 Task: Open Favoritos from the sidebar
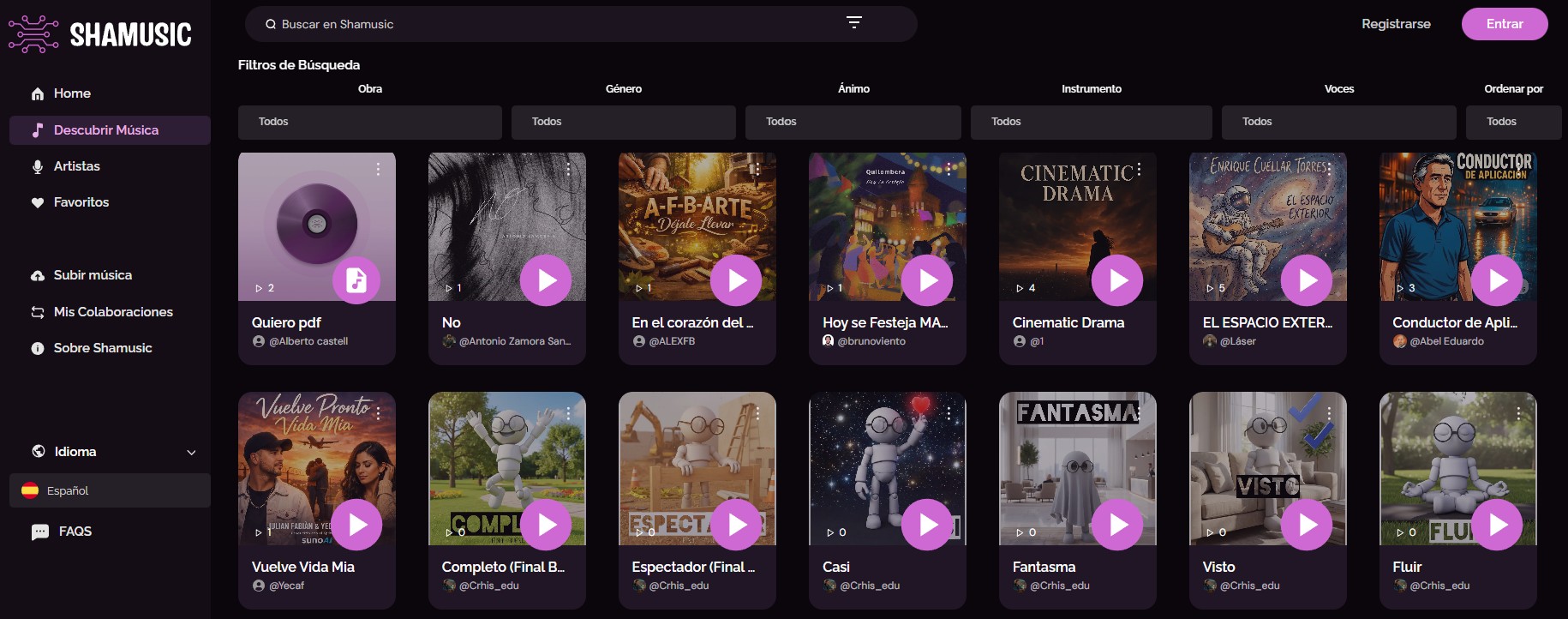[81, 202]
